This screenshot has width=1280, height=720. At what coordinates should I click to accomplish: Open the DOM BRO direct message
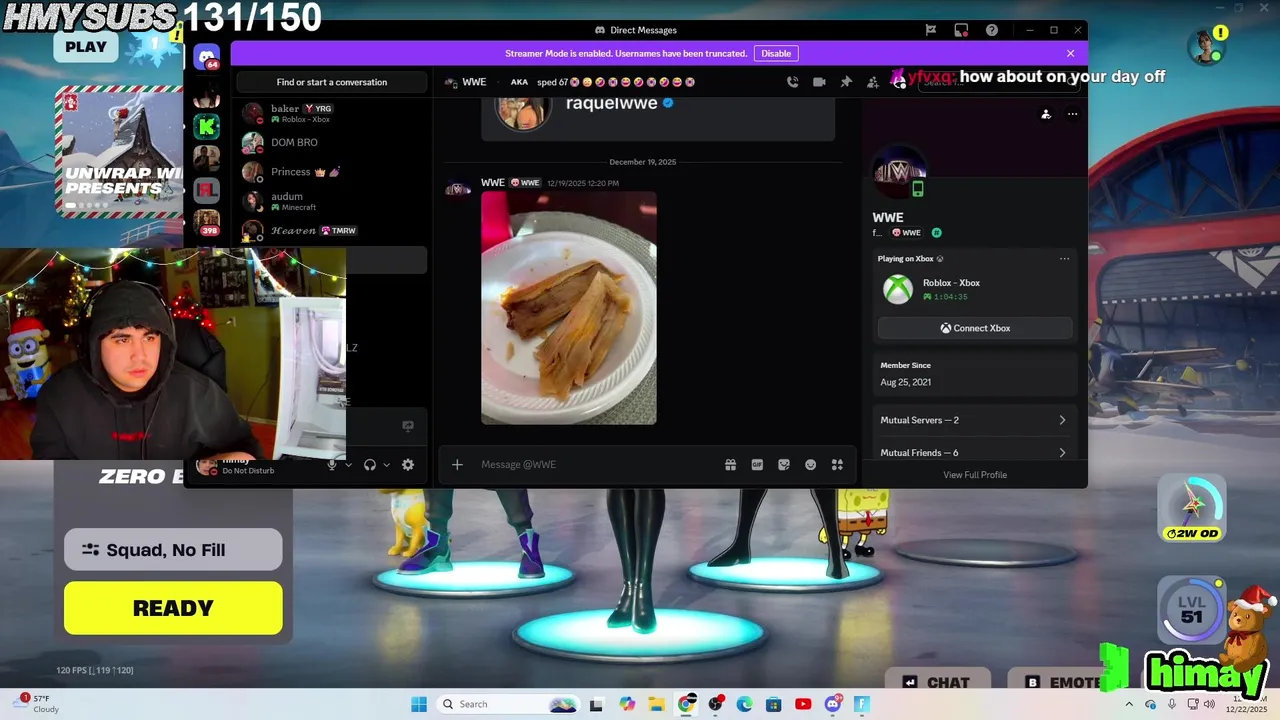tap(332, 142)
